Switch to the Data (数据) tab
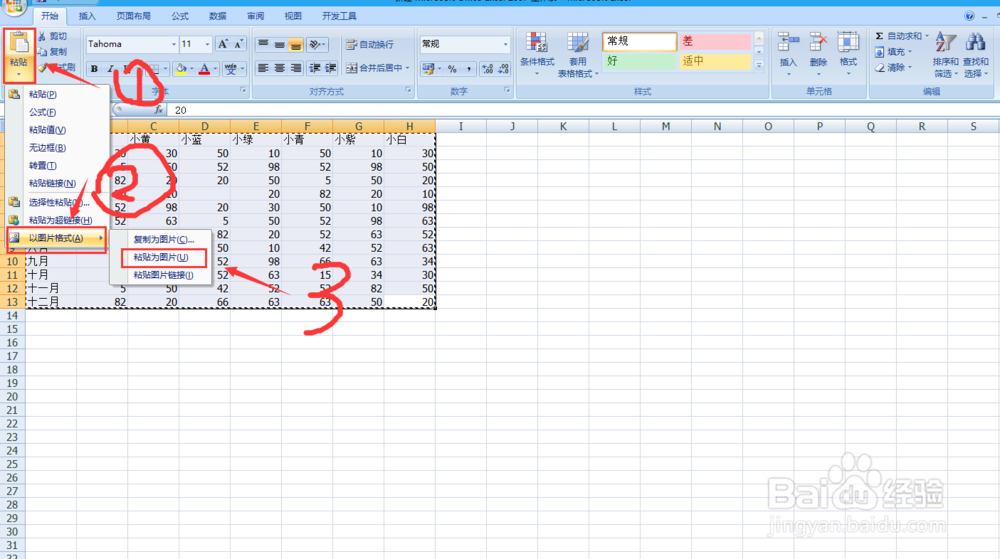The height and width of the screenshot is (559, 1000). click(x=217, y=16)
